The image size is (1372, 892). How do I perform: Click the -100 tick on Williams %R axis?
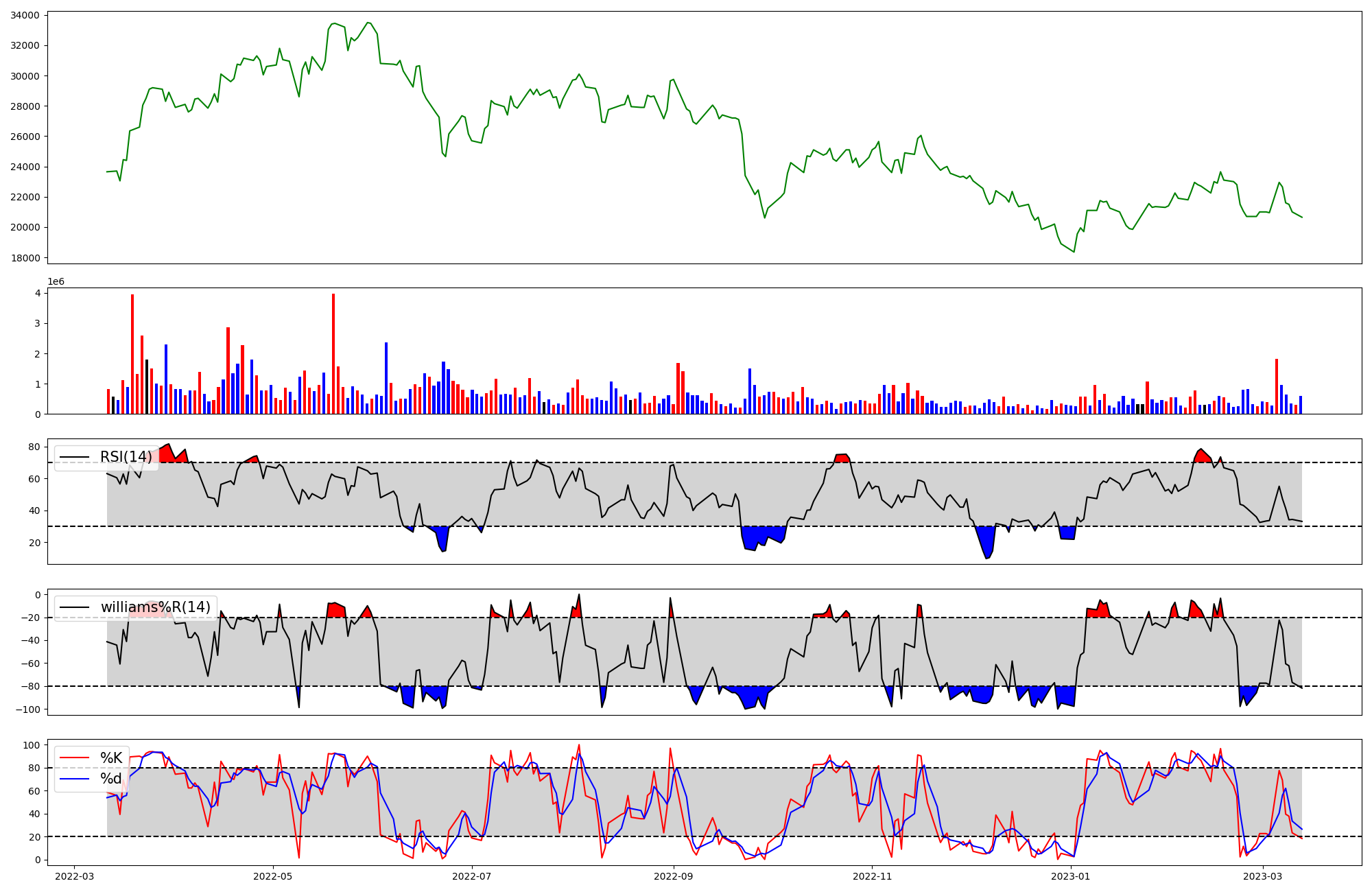29,709
